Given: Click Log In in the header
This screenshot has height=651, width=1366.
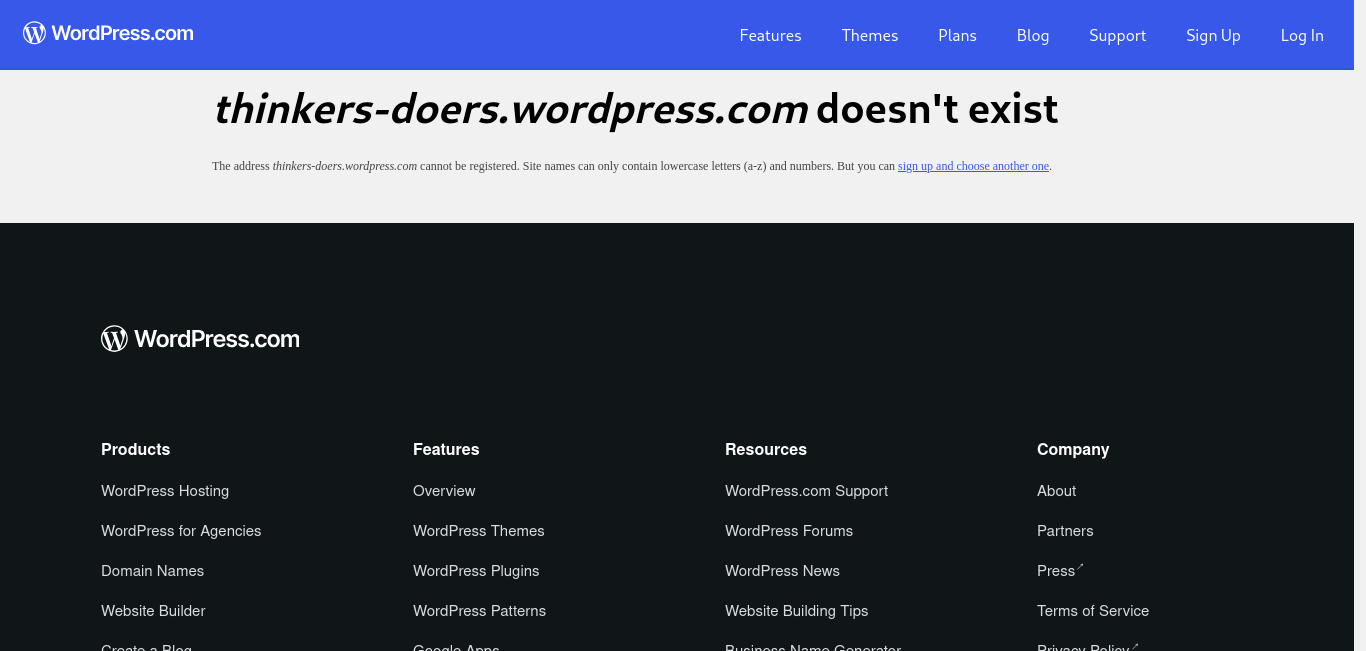Looking at the screenshot, I should (x=1302, y=35).
